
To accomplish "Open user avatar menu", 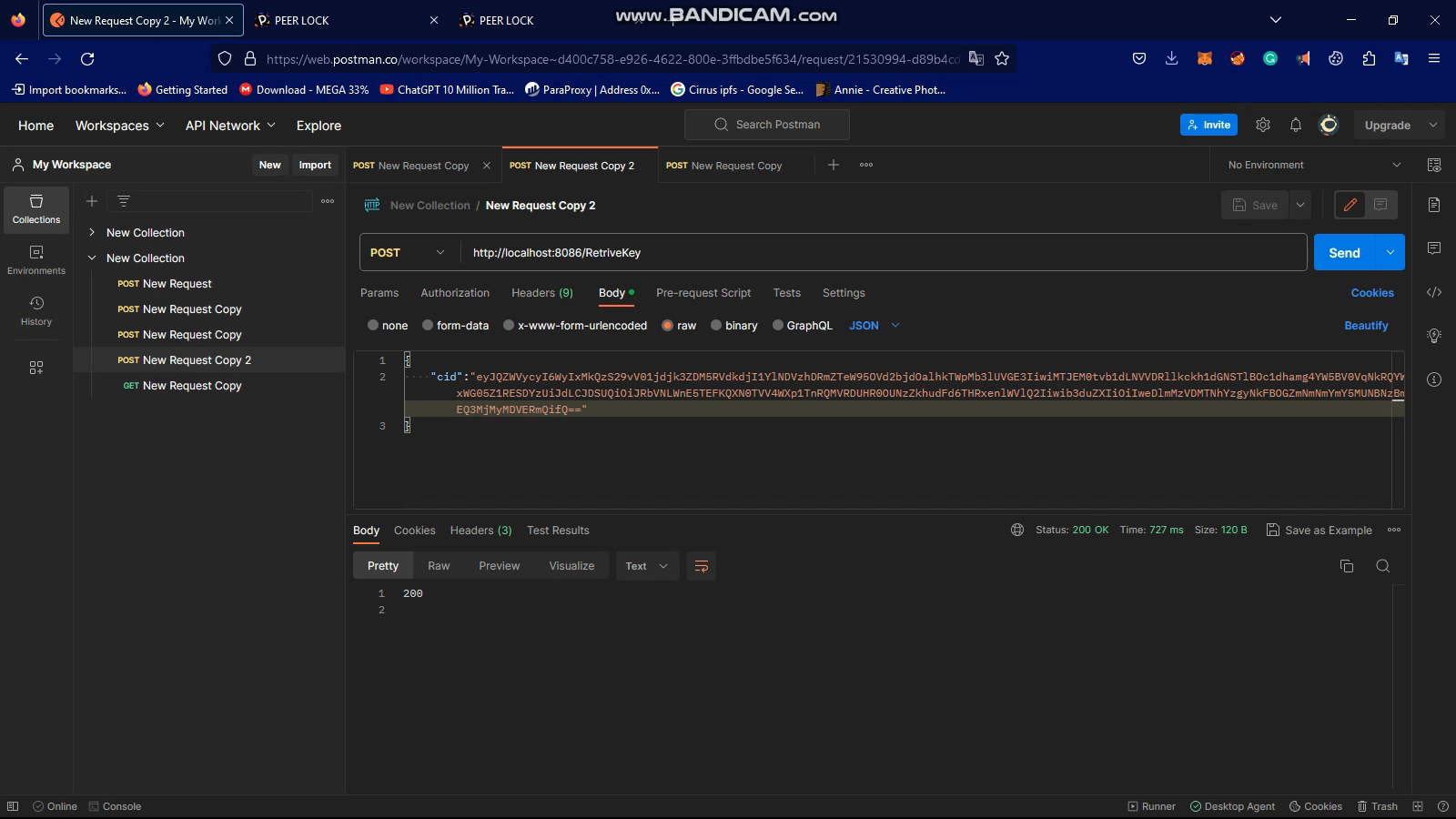I will [x=1329, y=126].
